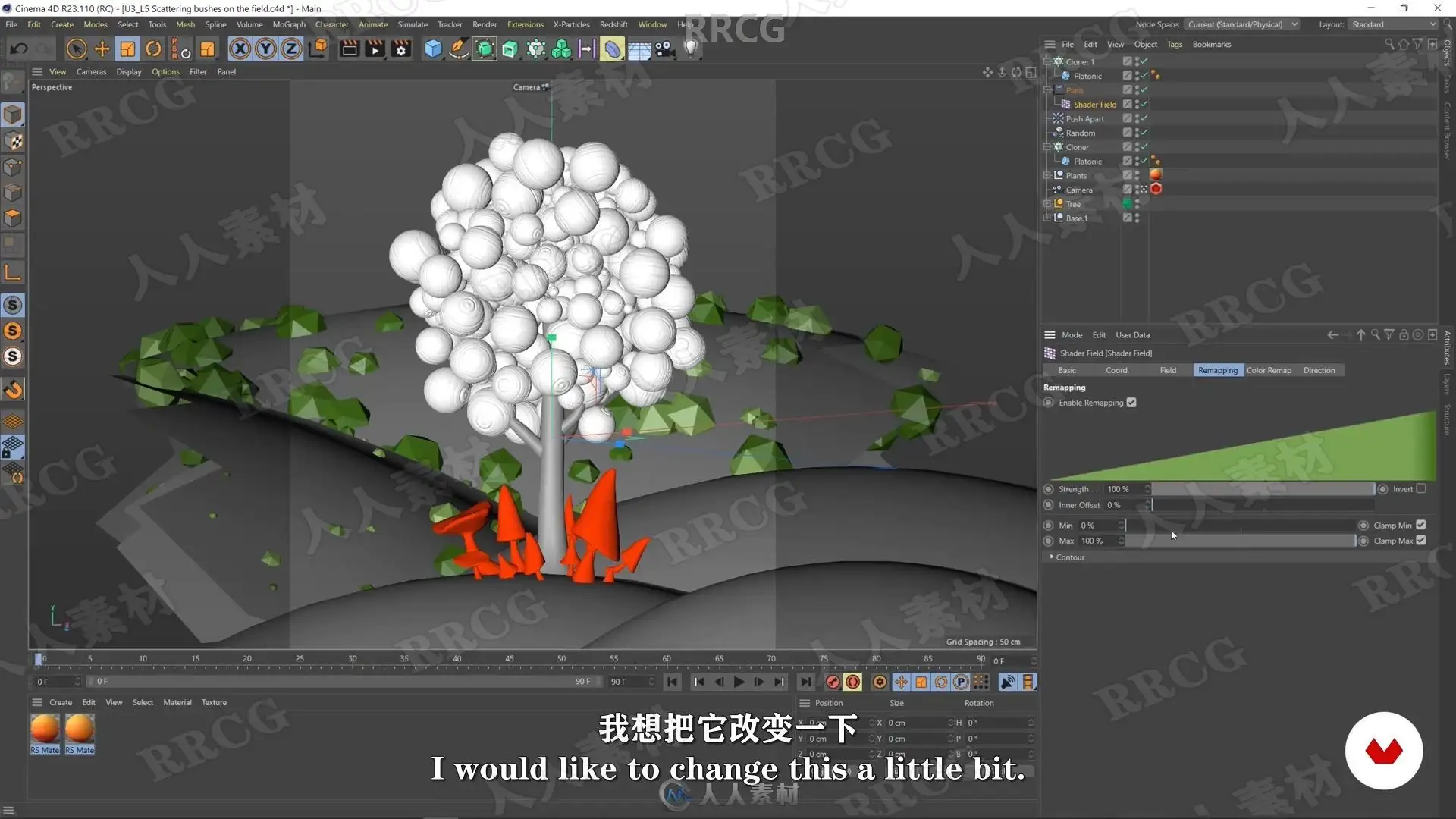The width and height of the screenshot is (1456, 819).
Task: Toggle the Clamp Max checkbox
Action: pos(1421,541)
